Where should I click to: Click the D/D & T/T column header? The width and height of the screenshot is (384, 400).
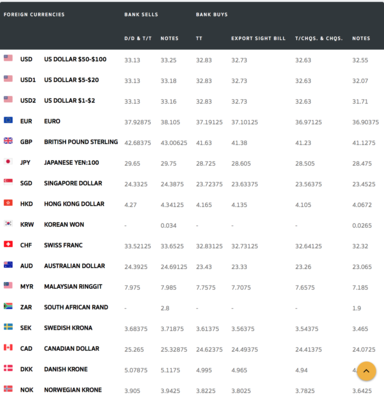(138, 38)
